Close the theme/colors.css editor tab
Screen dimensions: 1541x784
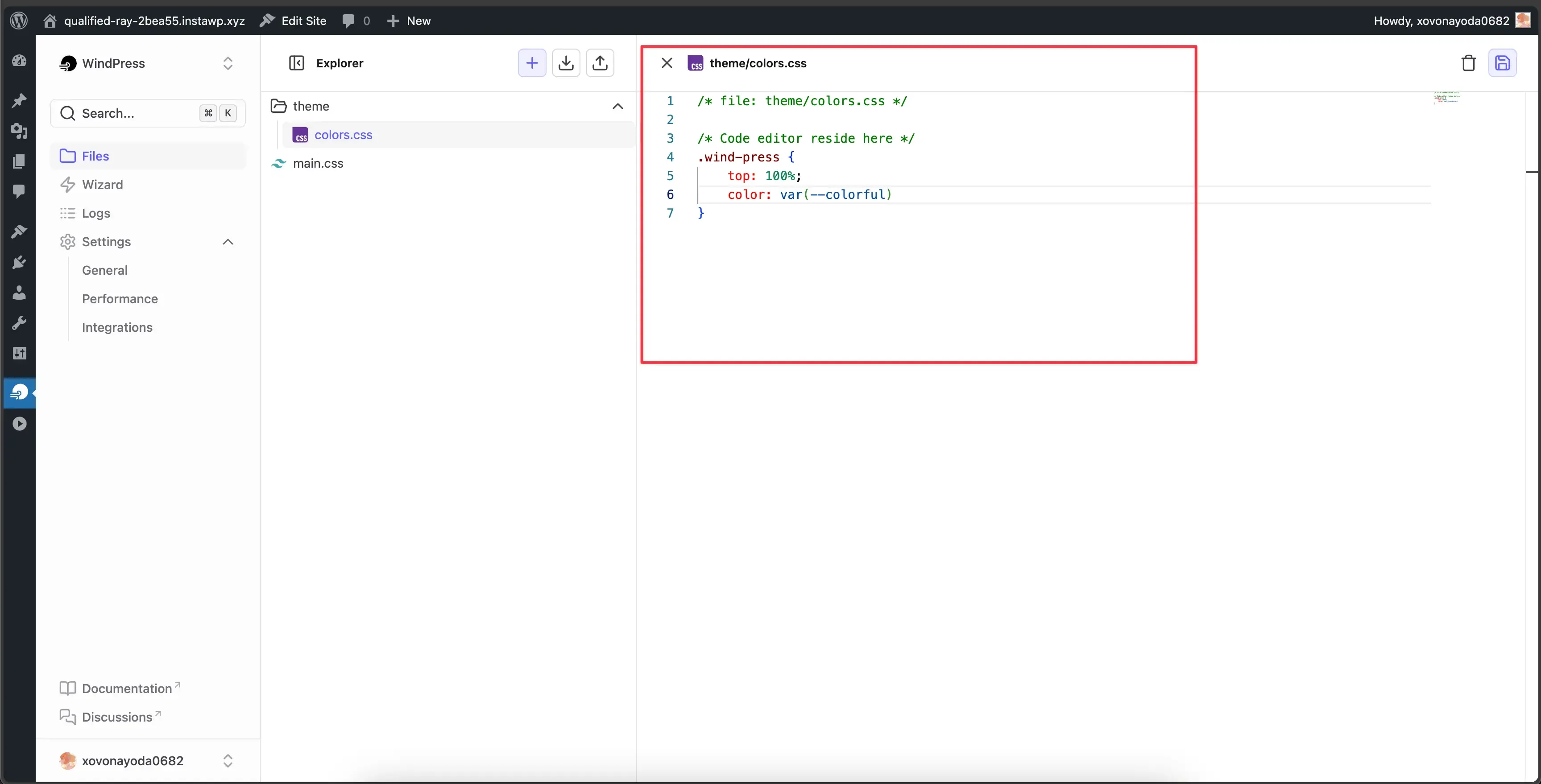(667, 63)
